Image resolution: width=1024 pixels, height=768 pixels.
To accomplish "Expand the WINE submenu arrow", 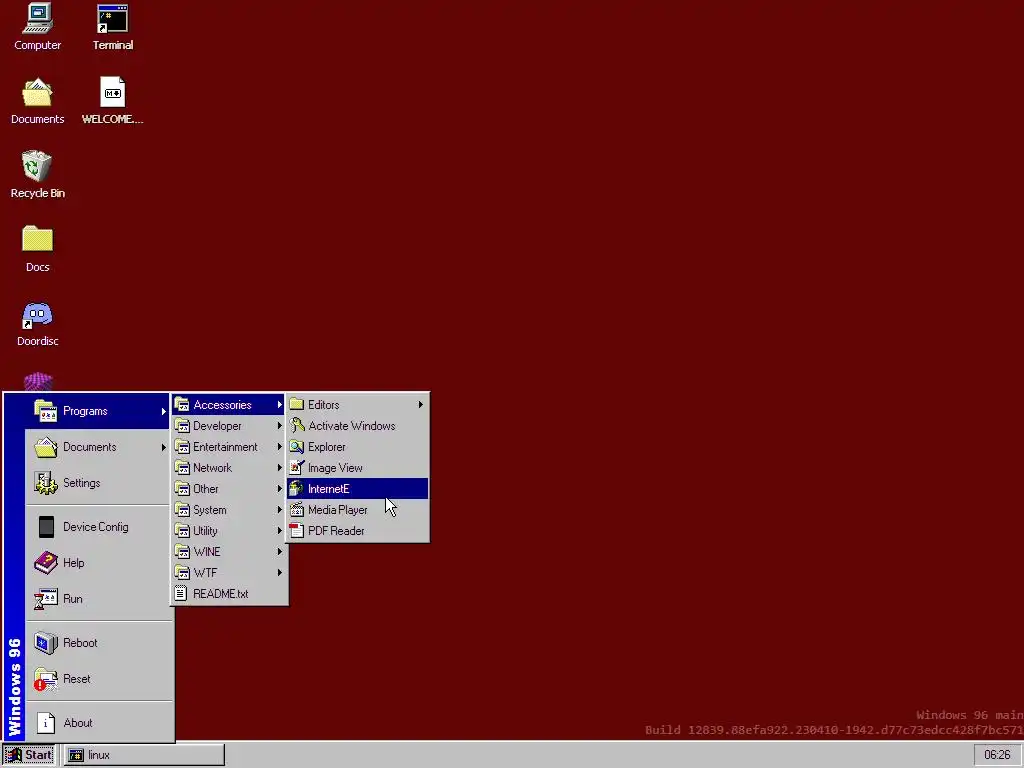I will click(x=280, y=552).
